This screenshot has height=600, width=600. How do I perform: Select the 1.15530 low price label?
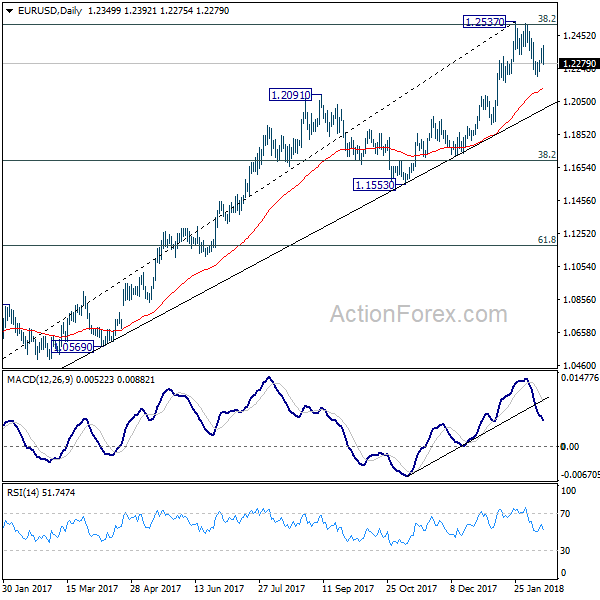click(x=374, y=185)
